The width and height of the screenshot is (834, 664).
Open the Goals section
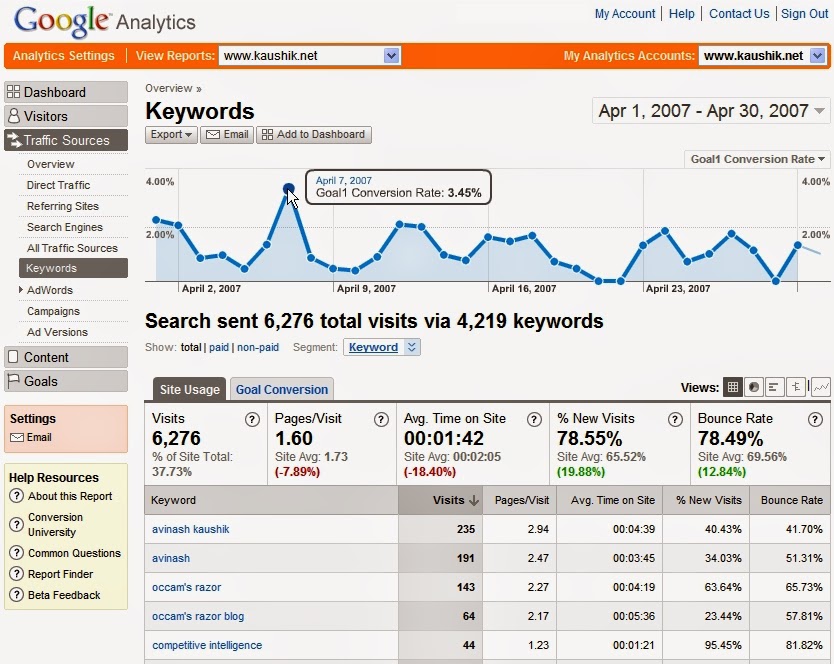click(x=66, y=381)
